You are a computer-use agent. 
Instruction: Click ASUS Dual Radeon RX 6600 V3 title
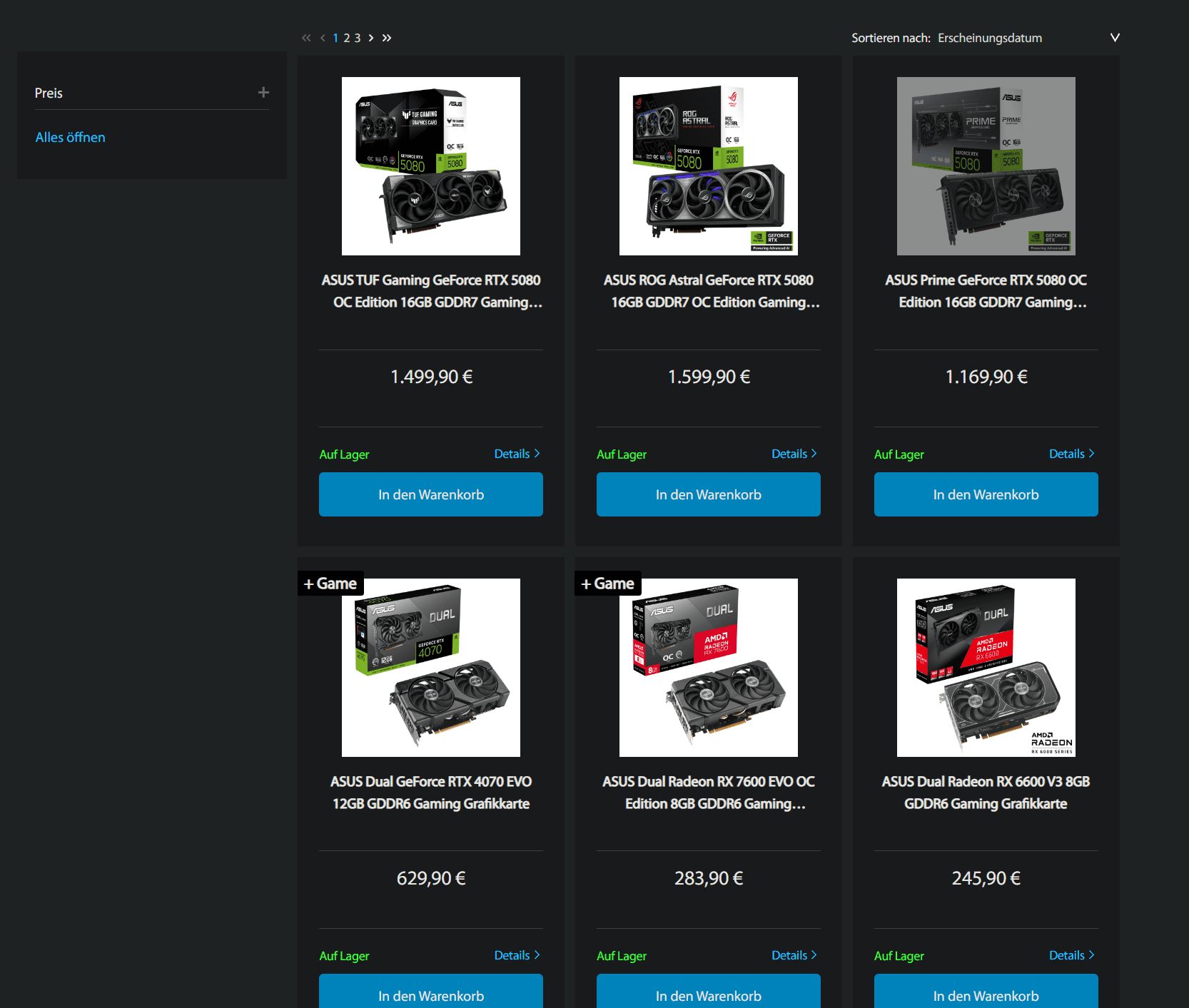tap(986, 793)
